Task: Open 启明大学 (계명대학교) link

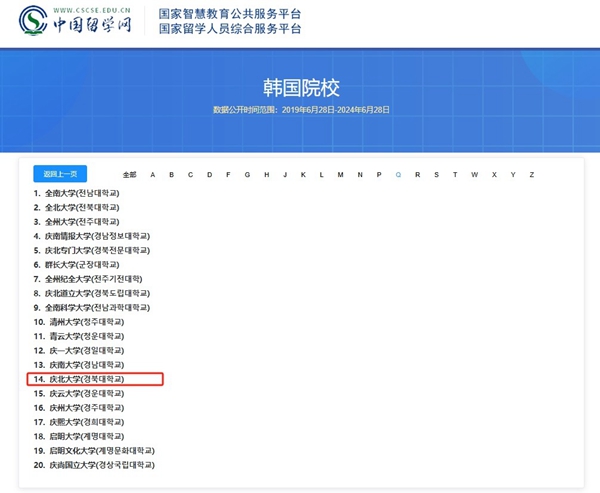Action: [90, 436]
